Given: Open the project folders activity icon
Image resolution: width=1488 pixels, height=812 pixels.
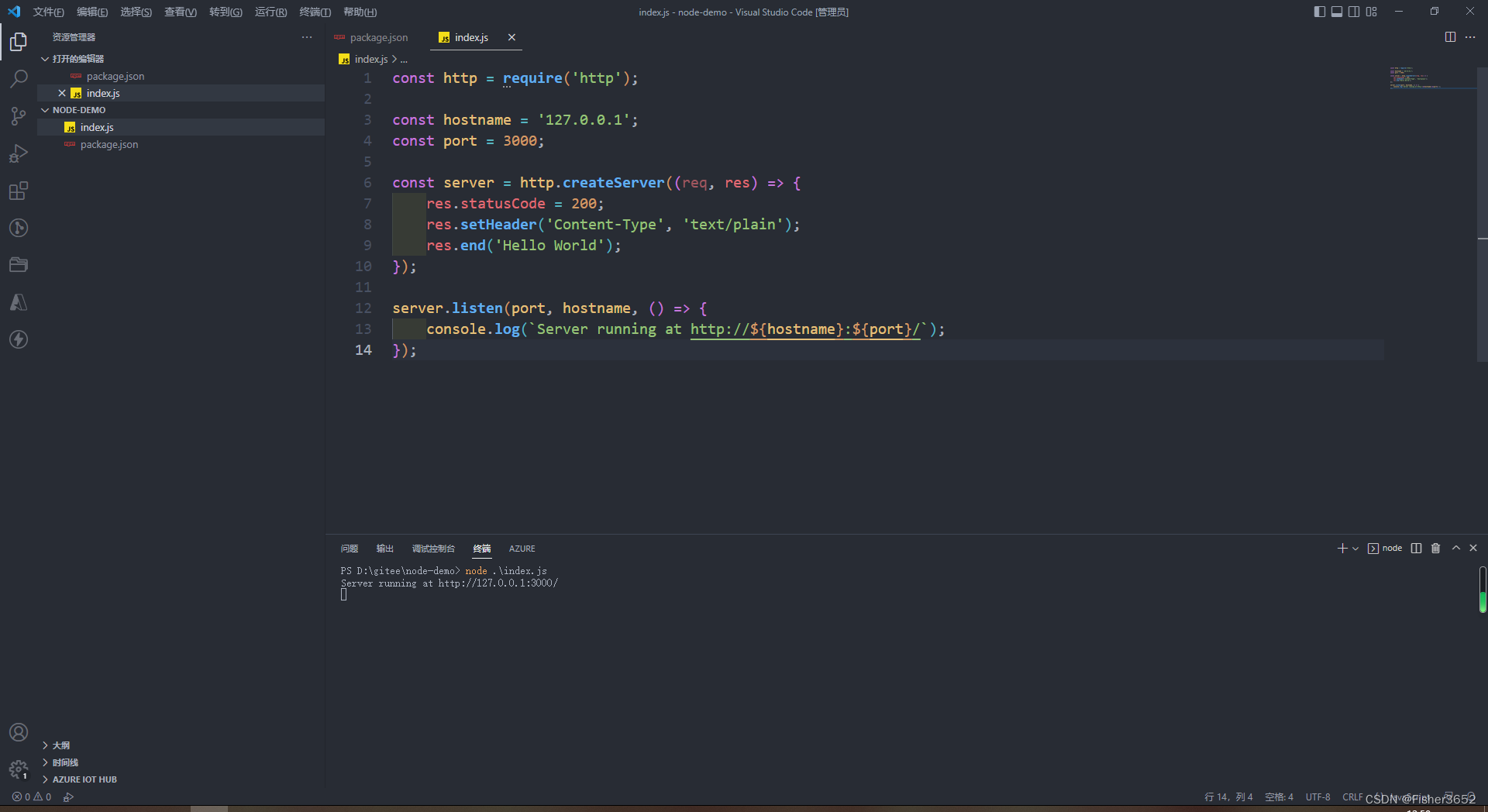Looking at the screenshot, I should point(19,265).
